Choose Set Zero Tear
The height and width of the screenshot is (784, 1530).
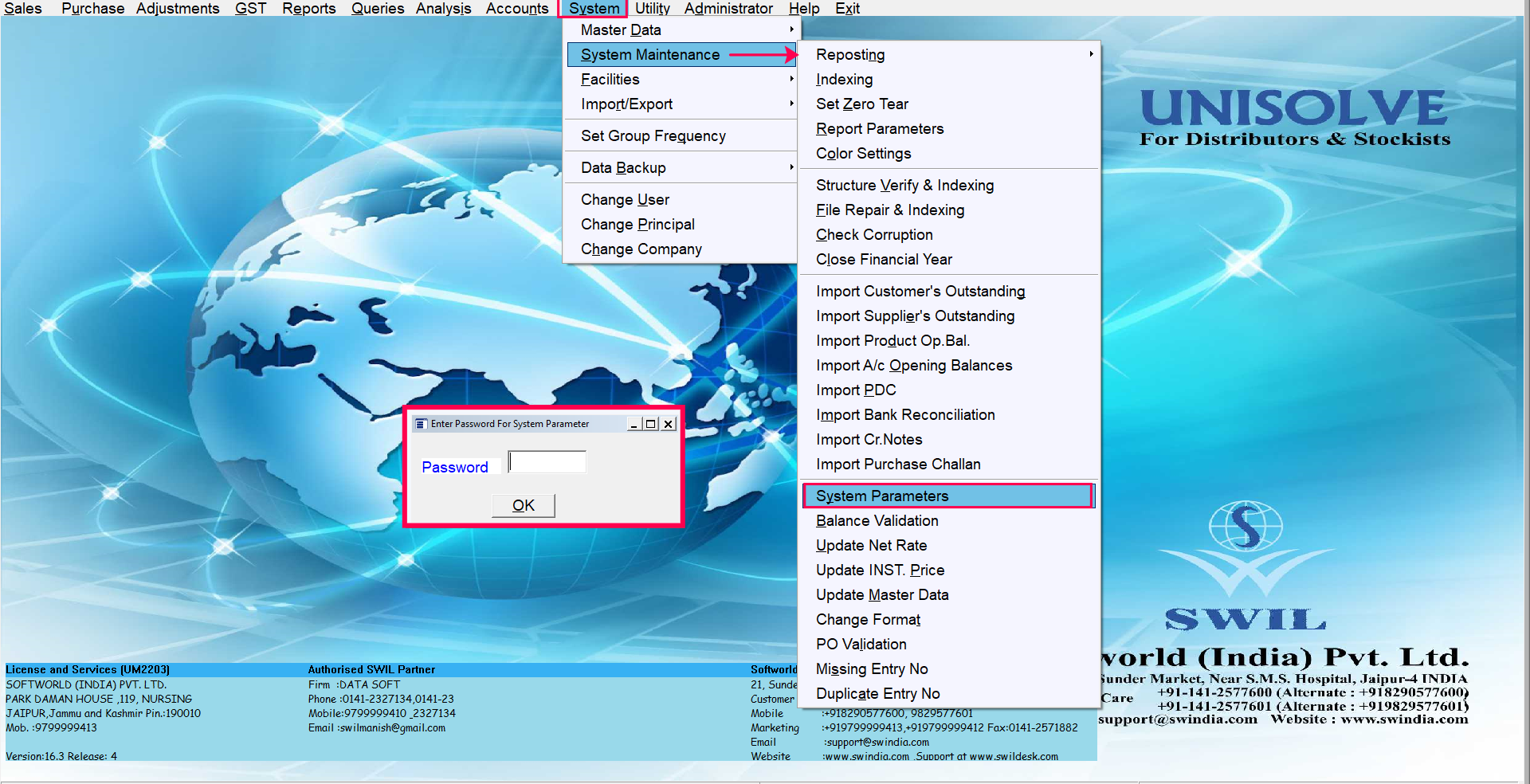[x=949, y=104]
